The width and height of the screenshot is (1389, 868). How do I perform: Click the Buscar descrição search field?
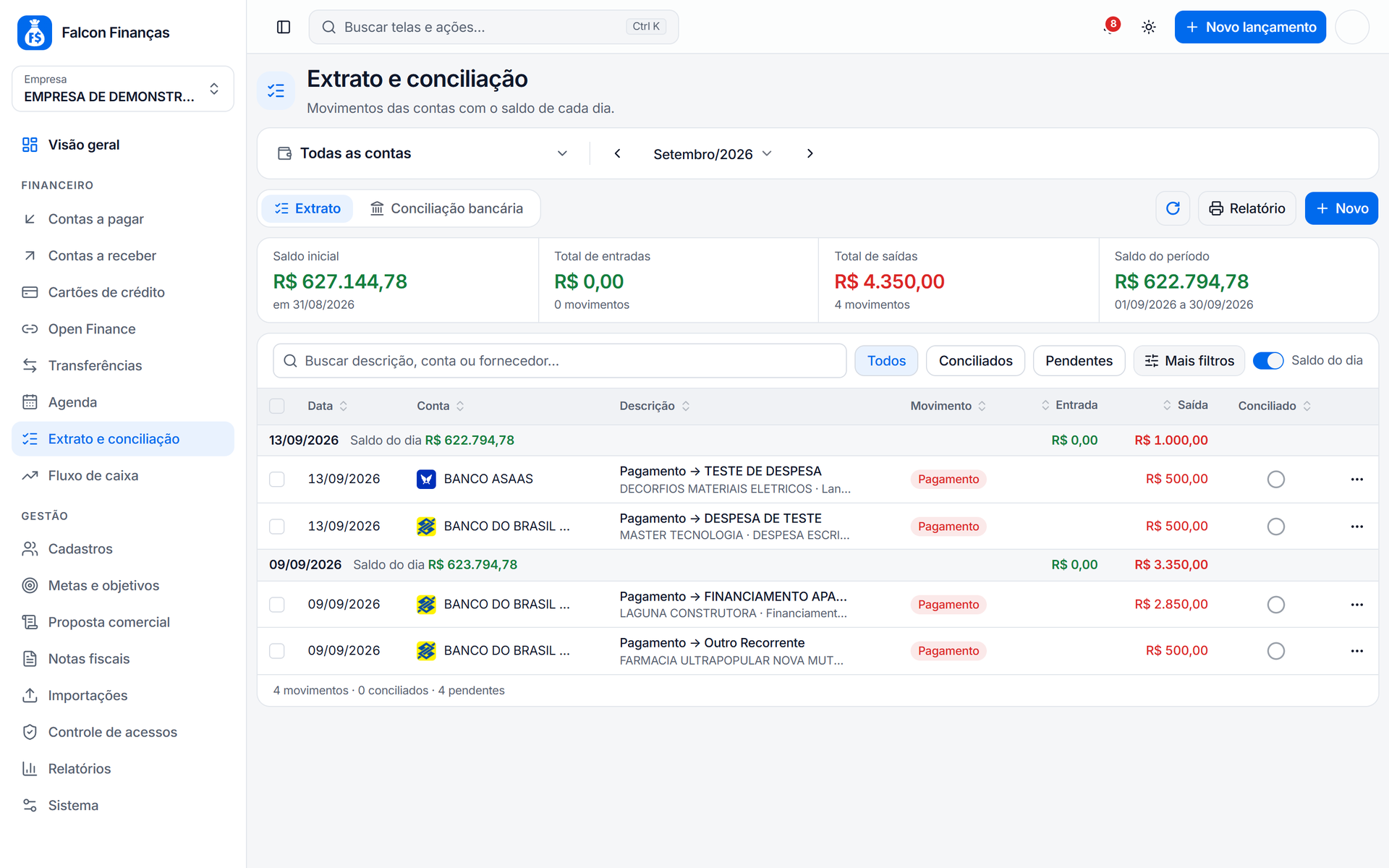559,361
